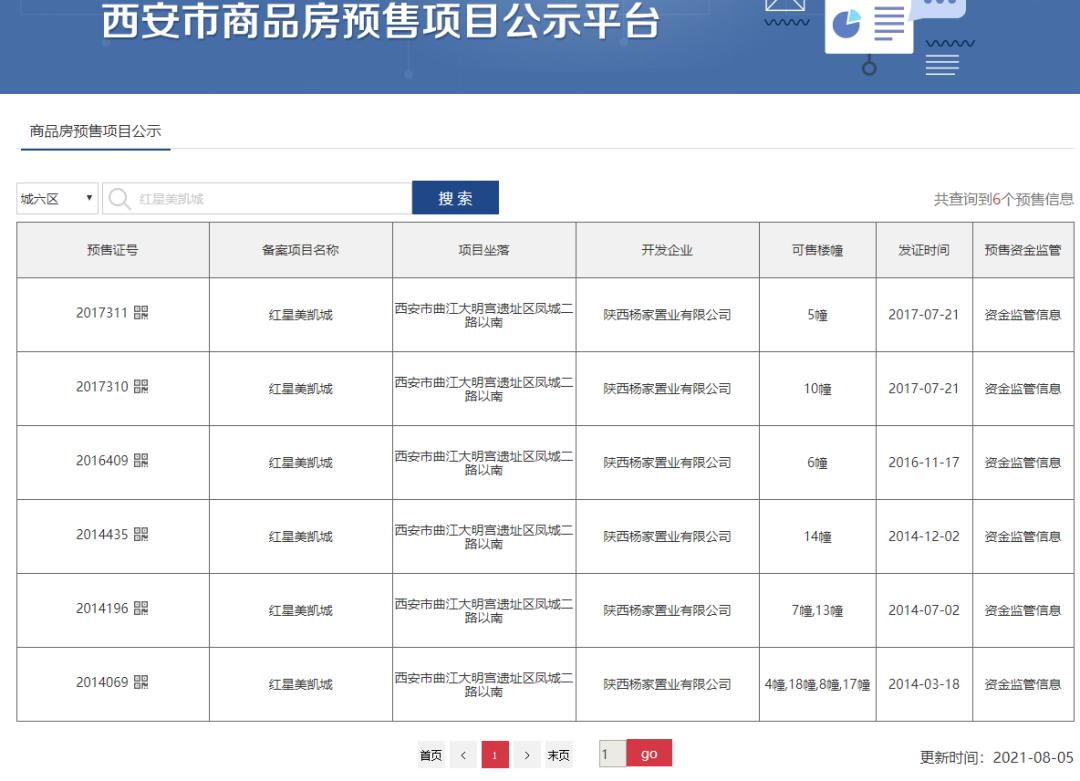The height and width of the screenshot is (781, 1080).
Task: Click the next page arrow
Action: tap(527, 755)
